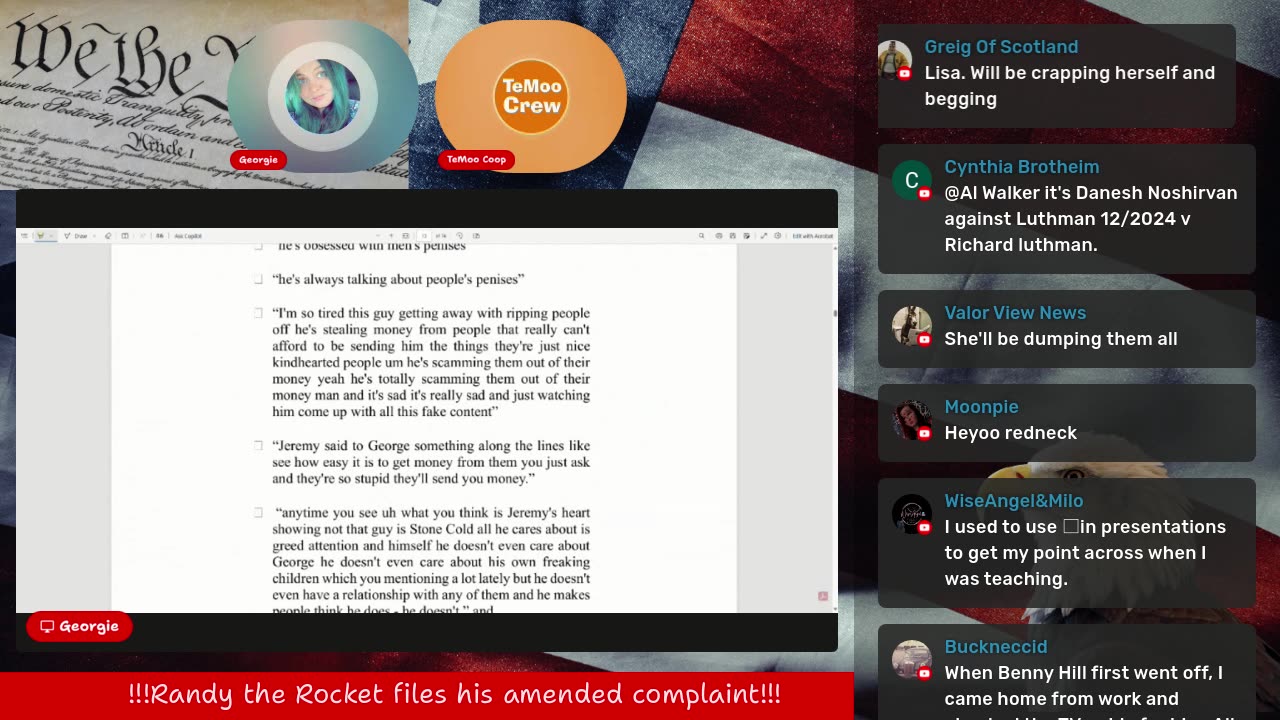
Task: Click the Edit with Acrobat button
Action: pos(813,236)
